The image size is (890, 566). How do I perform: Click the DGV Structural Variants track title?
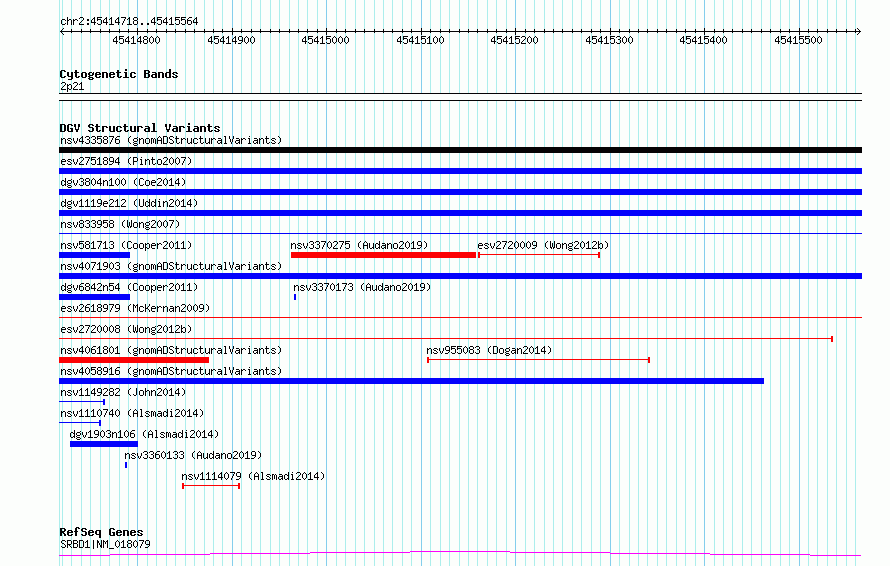[140, 128]
